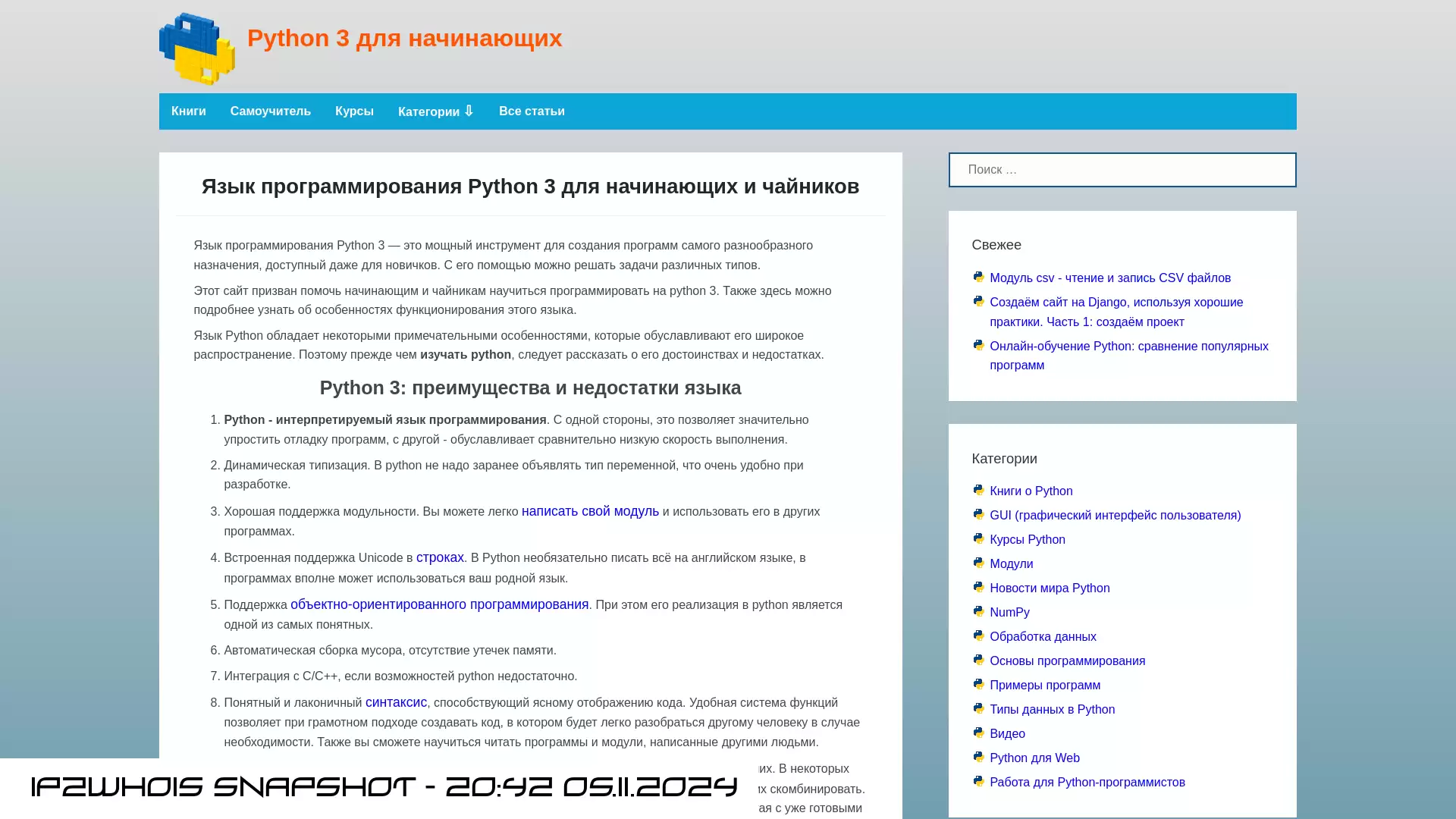The width and height of the screenshot is (1456, 819).
Task: Open the 'Создаём сайт на Django' article link
Action: click(x=1116, y=312)
